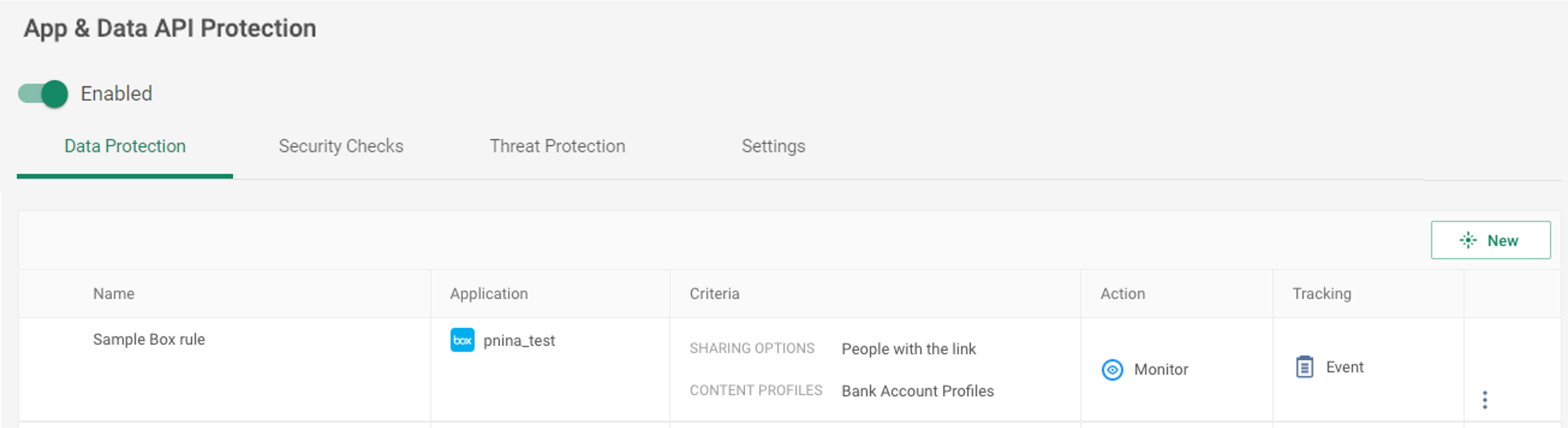1568x428 pixels.
Task: Open the Sample Box rule entry
Action: (x=149, y=339)
